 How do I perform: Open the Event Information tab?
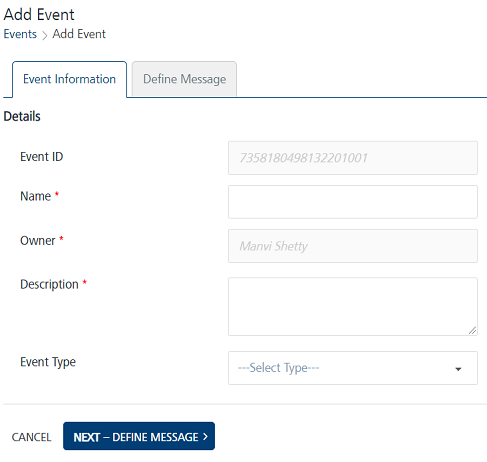pos(69,79)
